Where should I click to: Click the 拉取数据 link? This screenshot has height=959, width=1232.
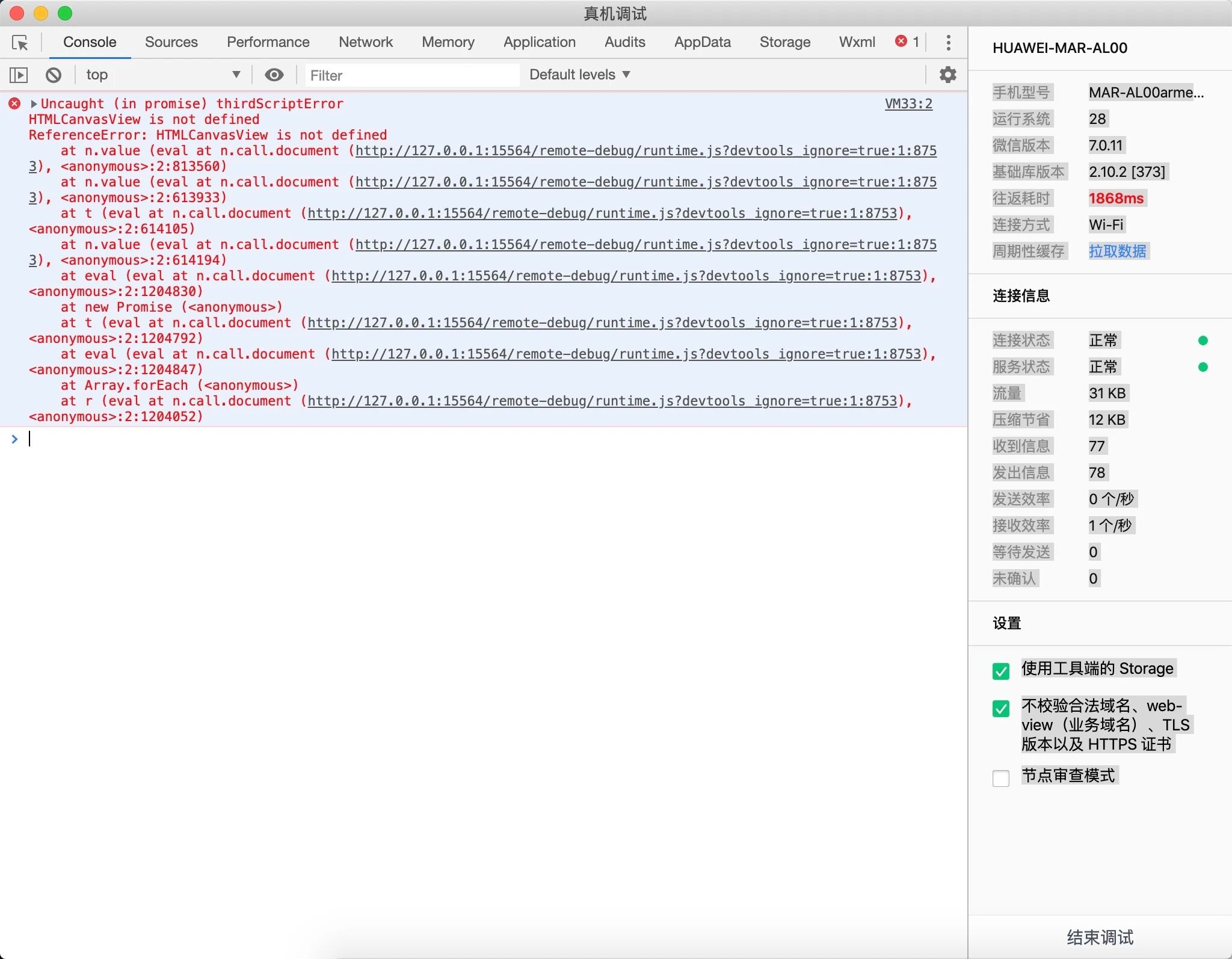pos(1117,251)
